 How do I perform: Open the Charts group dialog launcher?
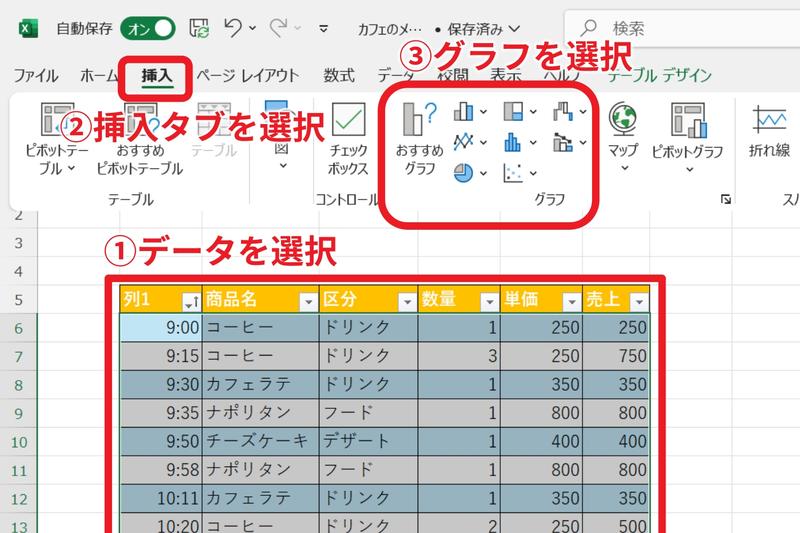(726, 199)
